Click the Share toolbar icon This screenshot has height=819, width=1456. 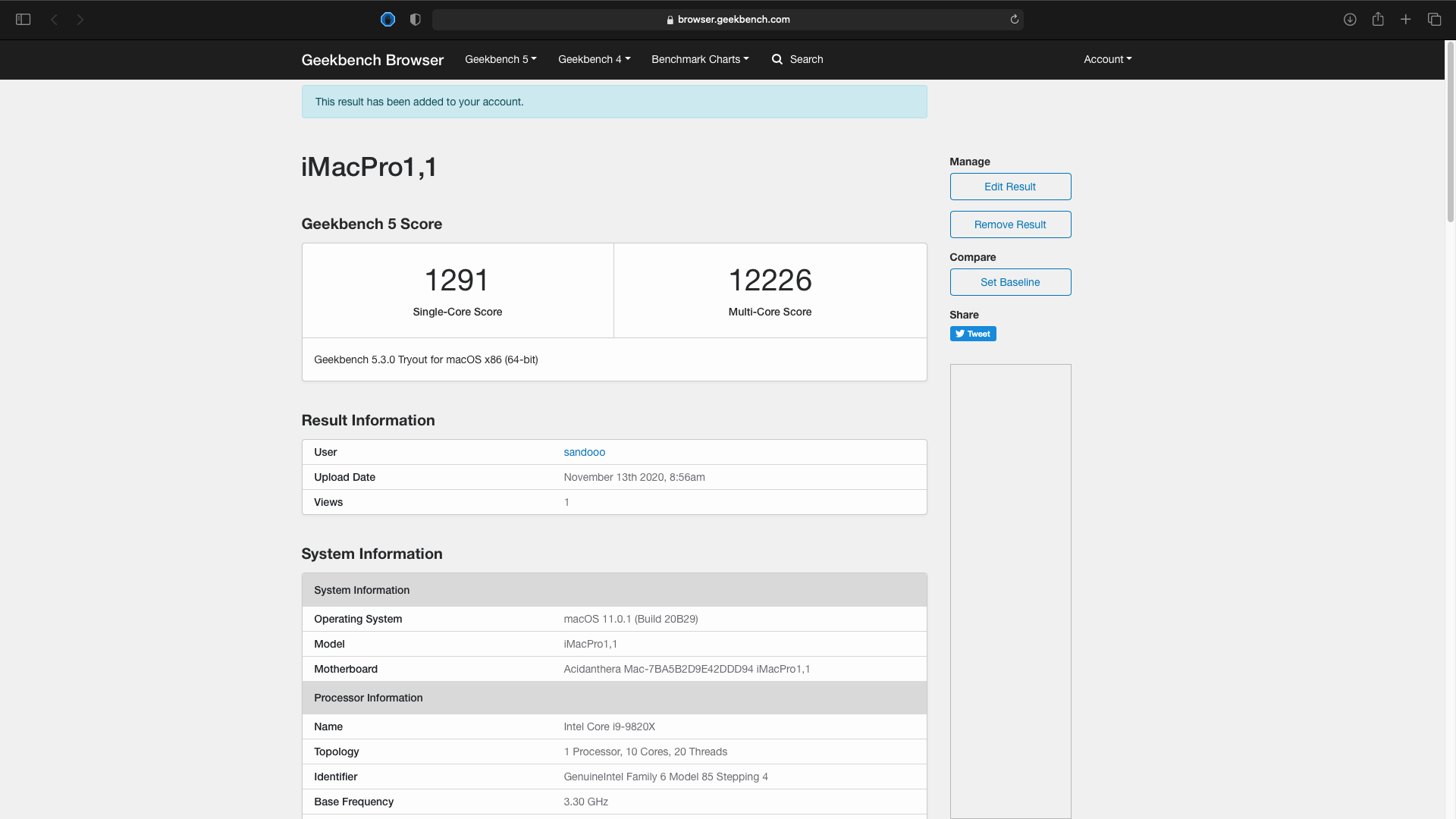point(1378,20)
